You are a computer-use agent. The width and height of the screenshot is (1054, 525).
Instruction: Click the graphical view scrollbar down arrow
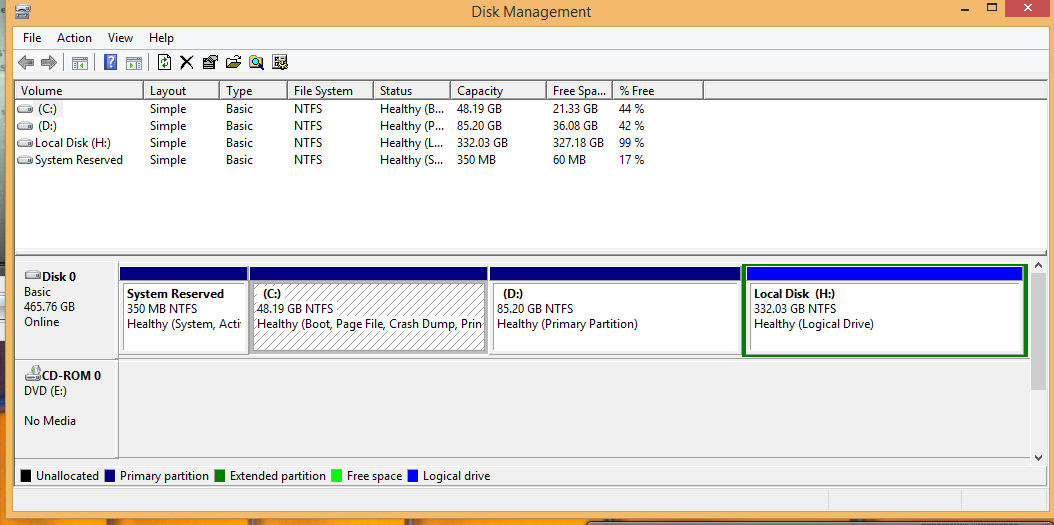1038,457
